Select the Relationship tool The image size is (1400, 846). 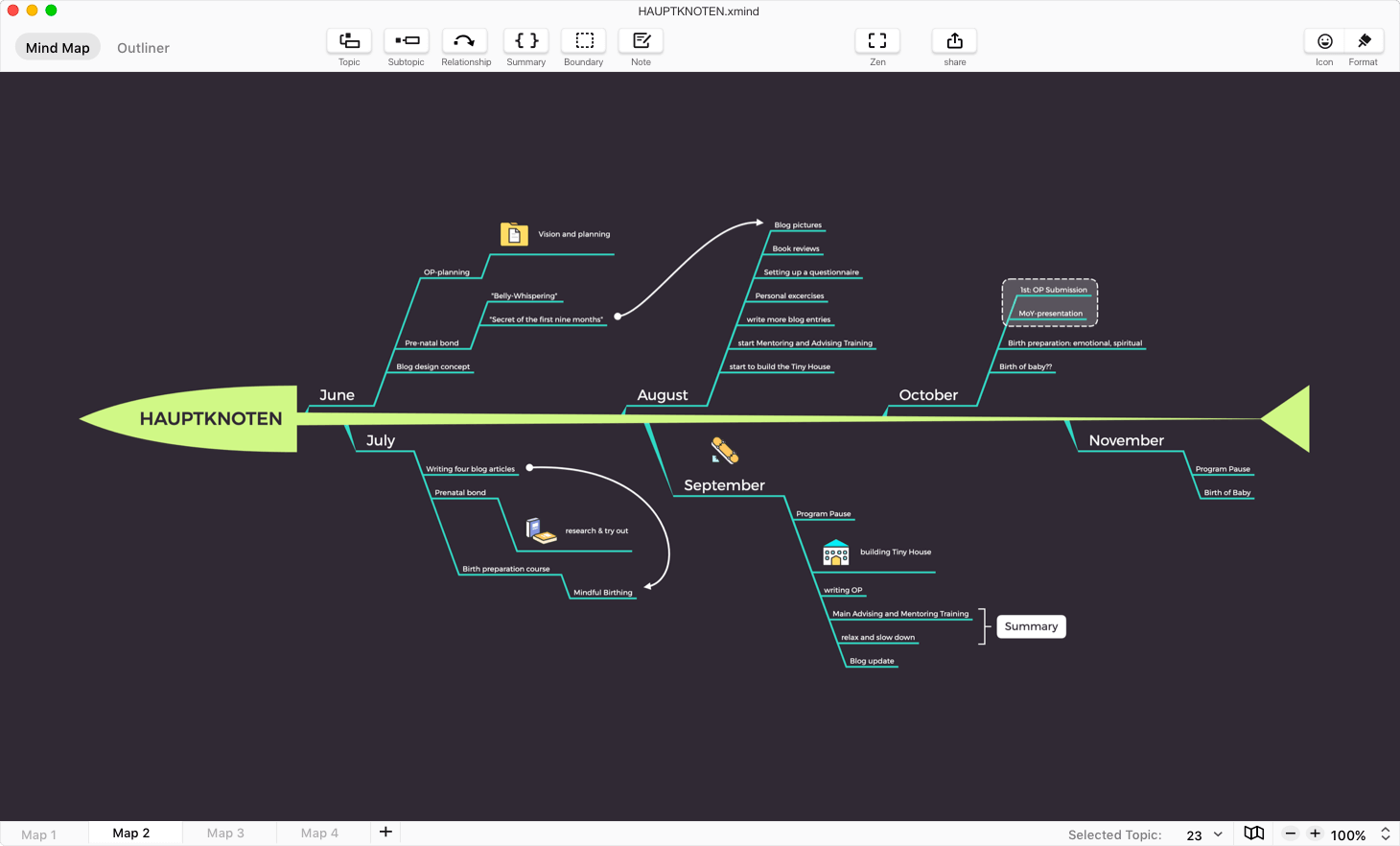click(465, 41)
